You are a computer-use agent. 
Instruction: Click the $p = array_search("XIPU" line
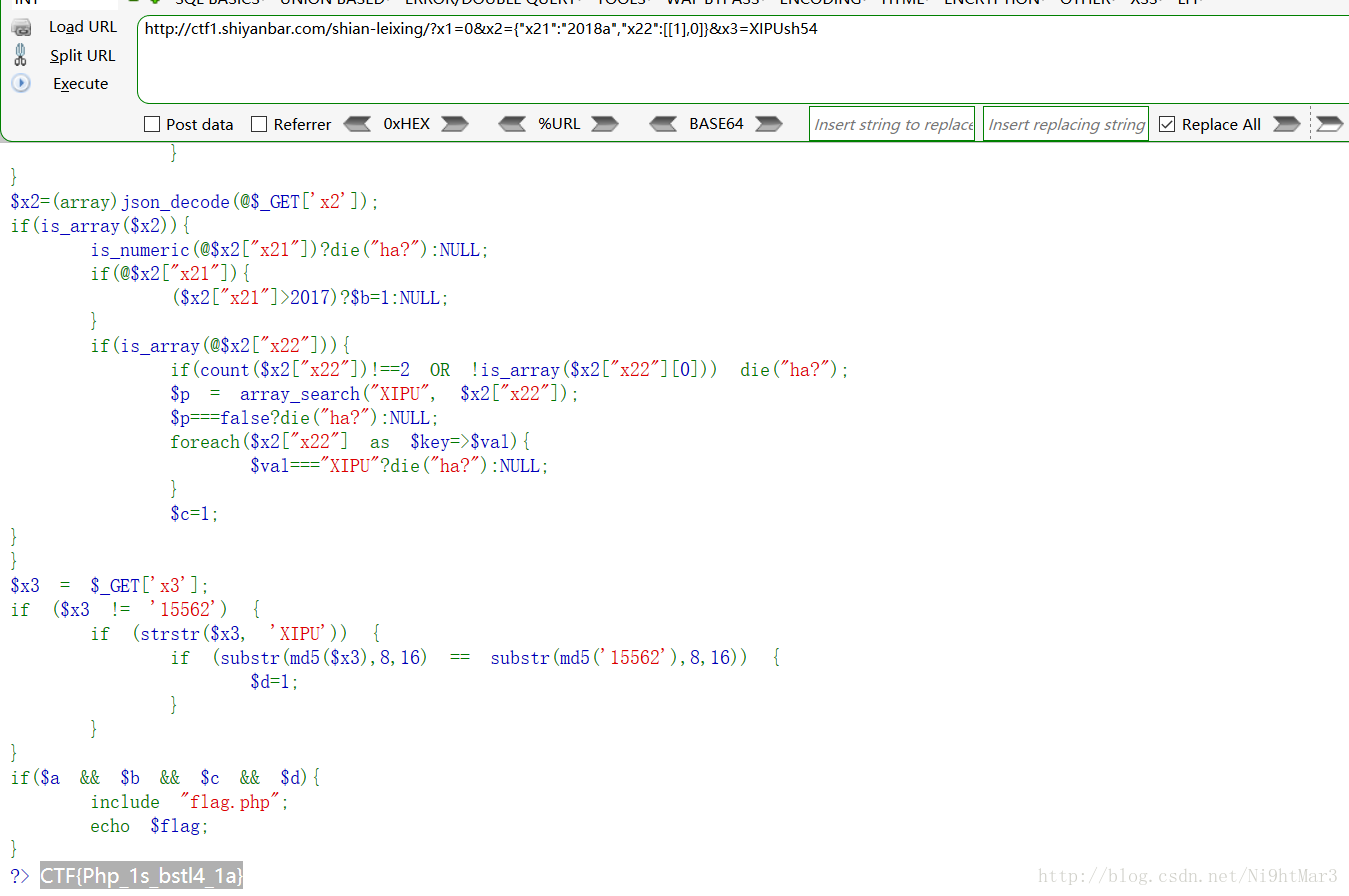pos(374,394)
